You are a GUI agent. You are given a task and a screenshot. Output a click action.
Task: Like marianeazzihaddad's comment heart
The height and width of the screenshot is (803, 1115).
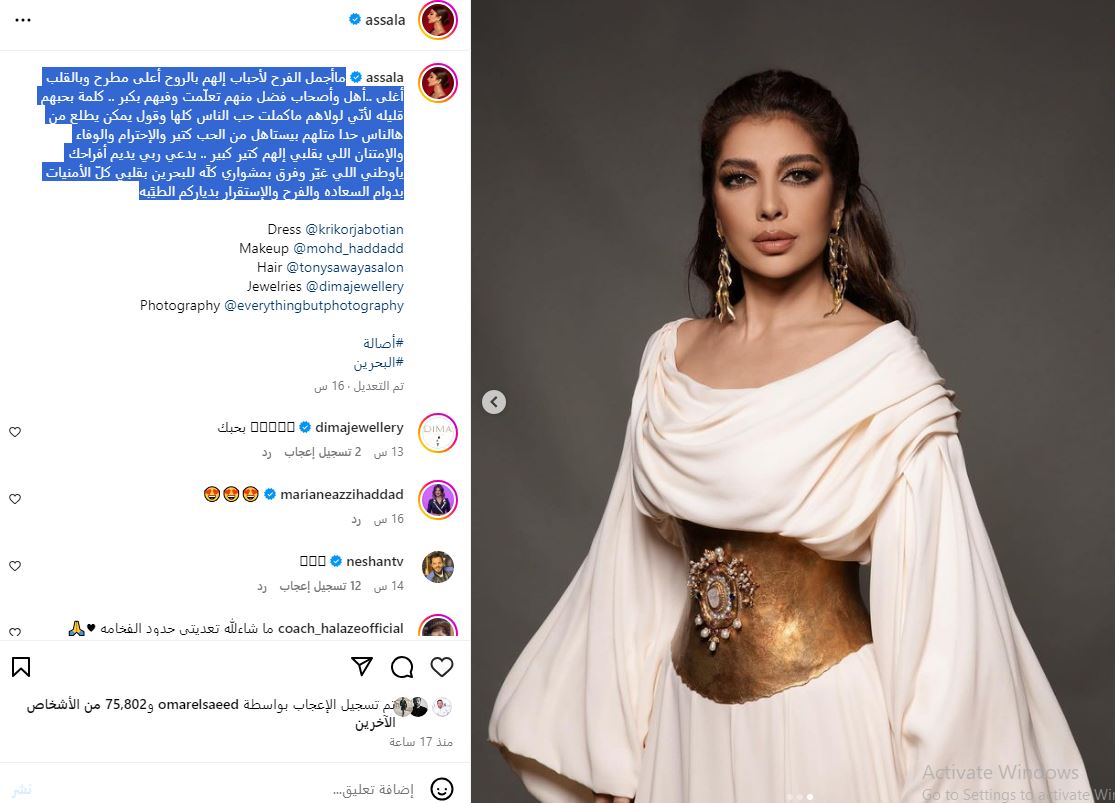tap(15, 499)
